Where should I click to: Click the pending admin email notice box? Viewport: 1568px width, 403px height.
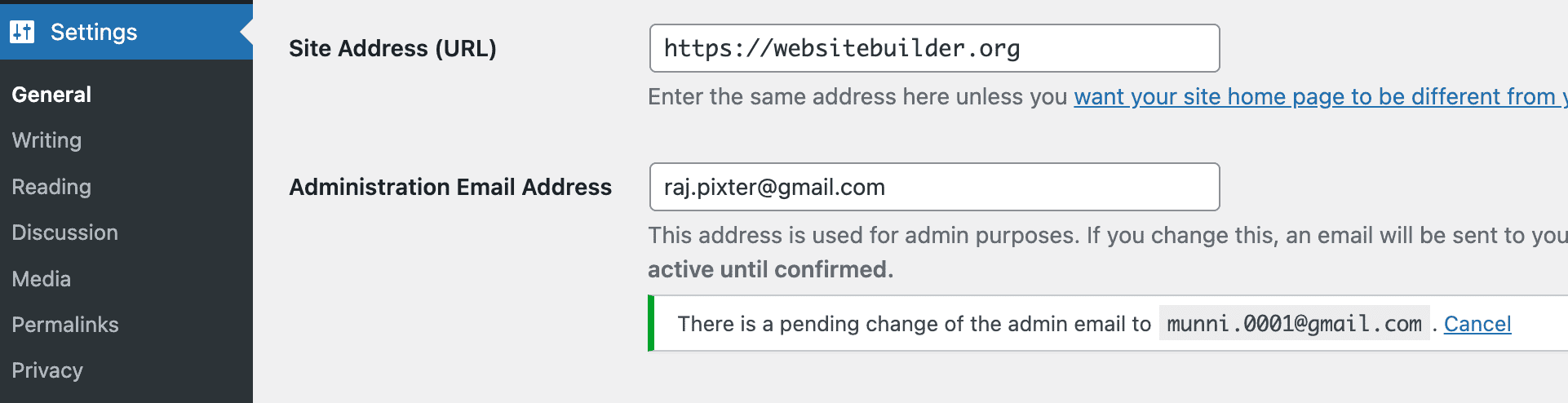(1108, 323)
